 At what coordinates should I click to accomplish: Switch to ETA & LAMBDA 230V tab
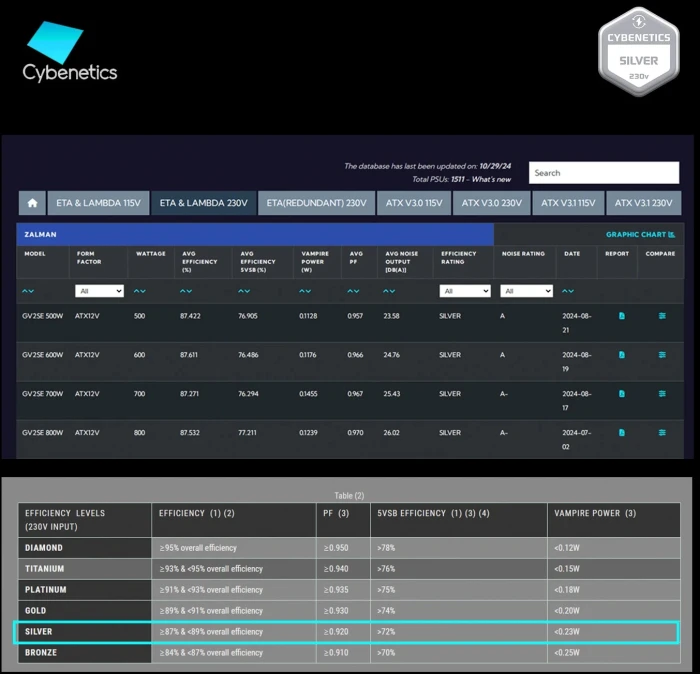tap(204, 203)
